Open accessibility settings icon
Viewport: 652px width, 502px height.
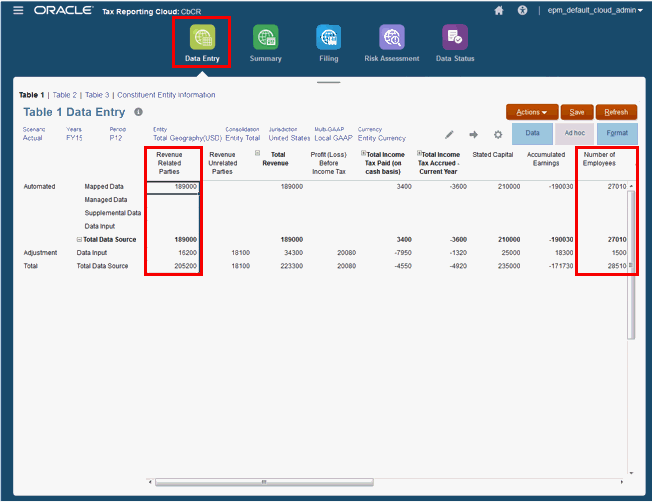(x=522, y=10)
